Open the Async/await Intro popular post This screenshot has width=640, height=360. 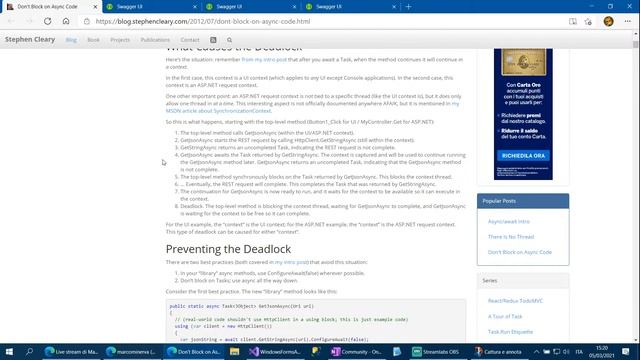click(x=509, y=222)
